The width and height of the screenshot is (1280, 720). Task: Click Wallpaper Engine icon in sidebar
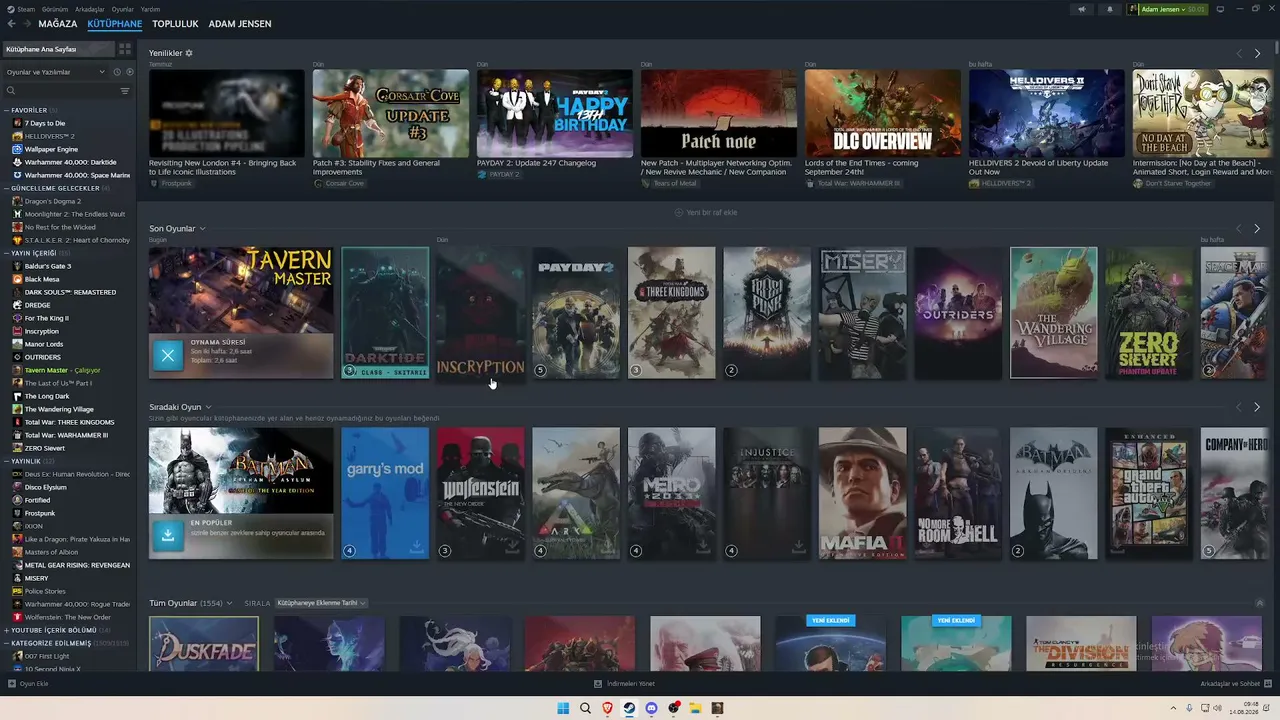(x=17, y=149)
